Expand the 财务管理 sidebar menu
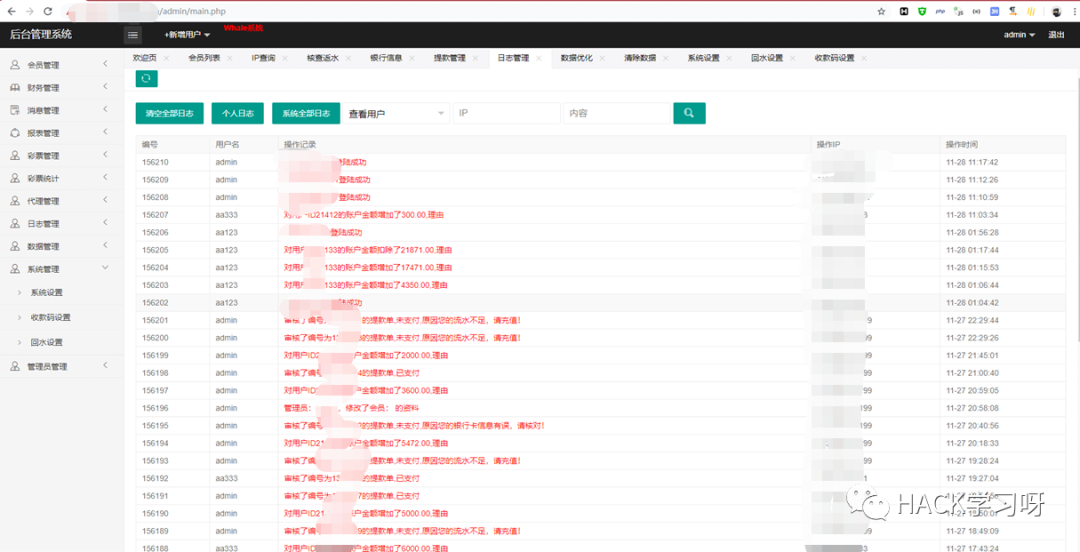The height and width of the screenshot is (552, 1080). (105, 87)
